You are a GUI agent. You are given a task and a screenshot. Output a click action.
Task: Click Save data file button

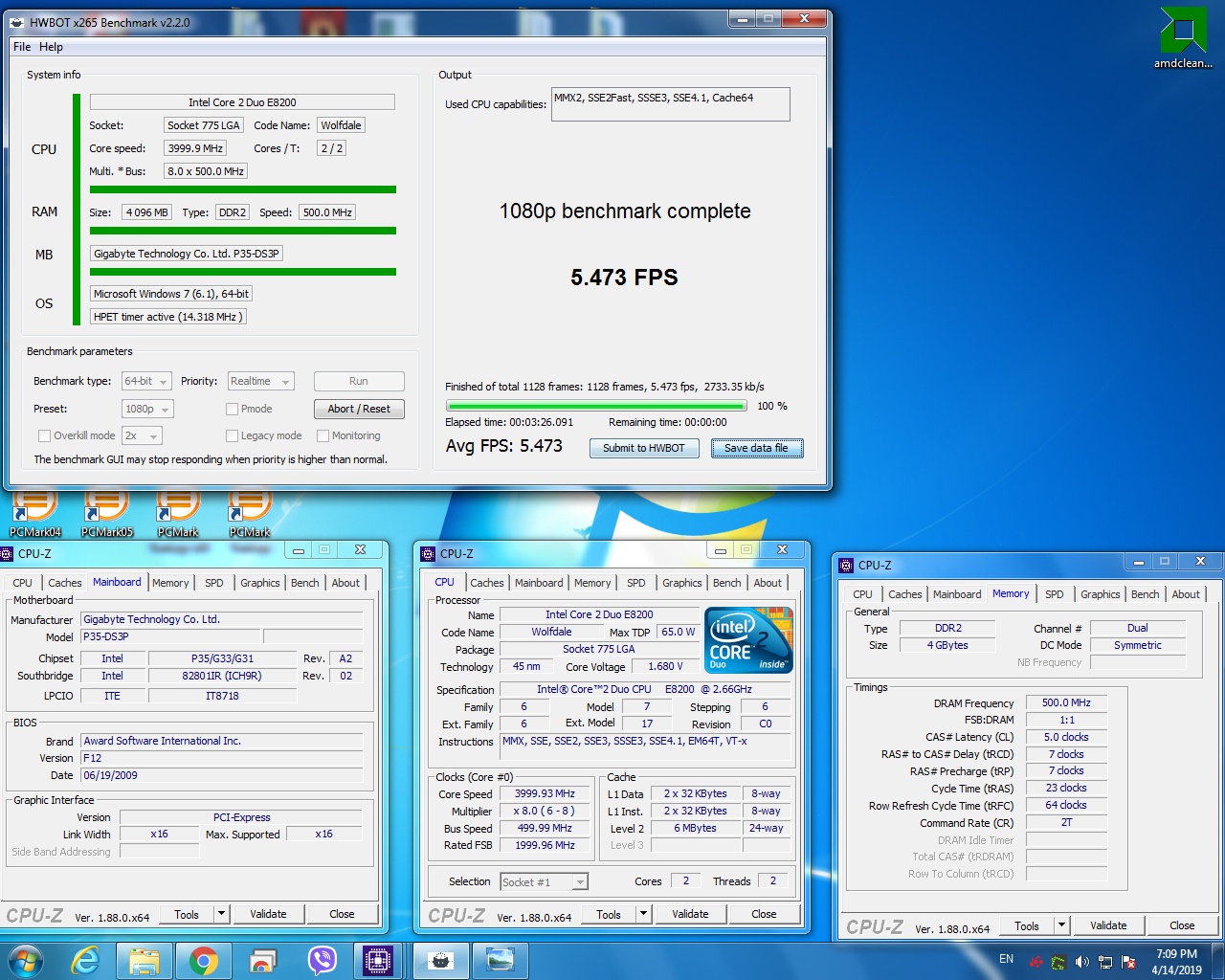pos(756,448)
